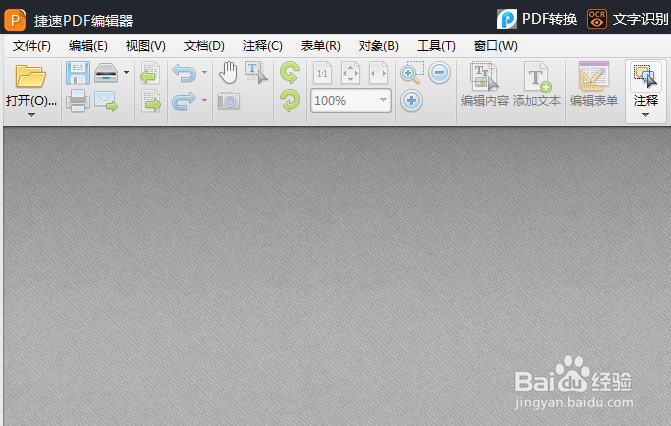Click the 注释 annotation tool button
Image resolution: width=671 pixels, height=426 pixels.
(645, 84)
